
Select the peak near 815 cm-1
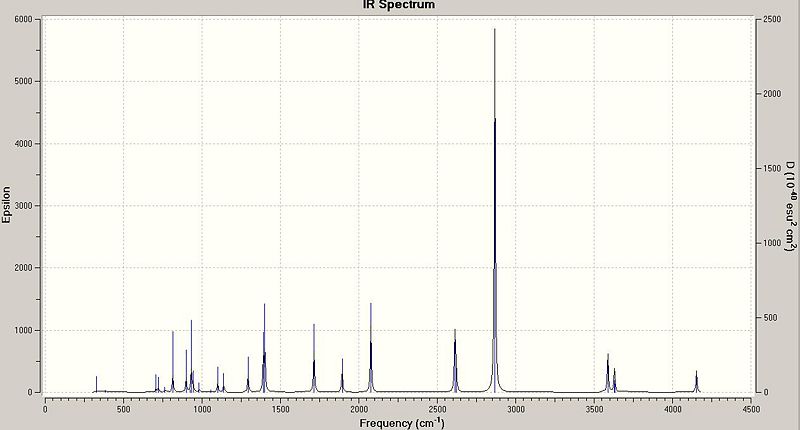(x=173, y=362)
